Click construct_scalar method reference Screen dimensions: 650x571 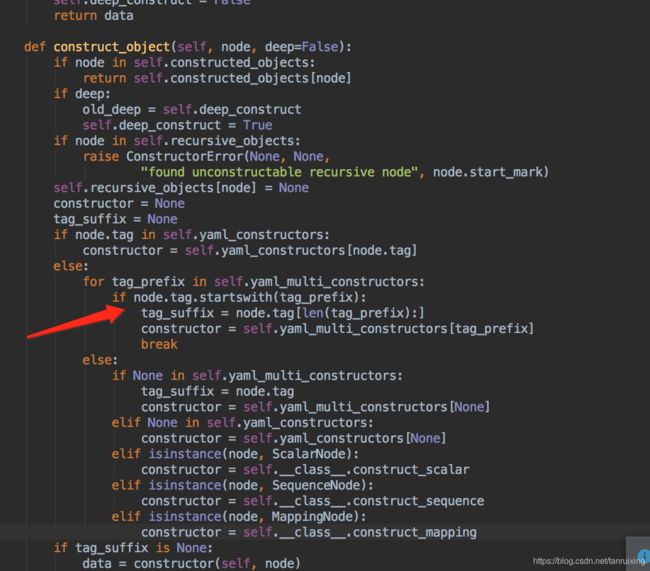point(411,469)
